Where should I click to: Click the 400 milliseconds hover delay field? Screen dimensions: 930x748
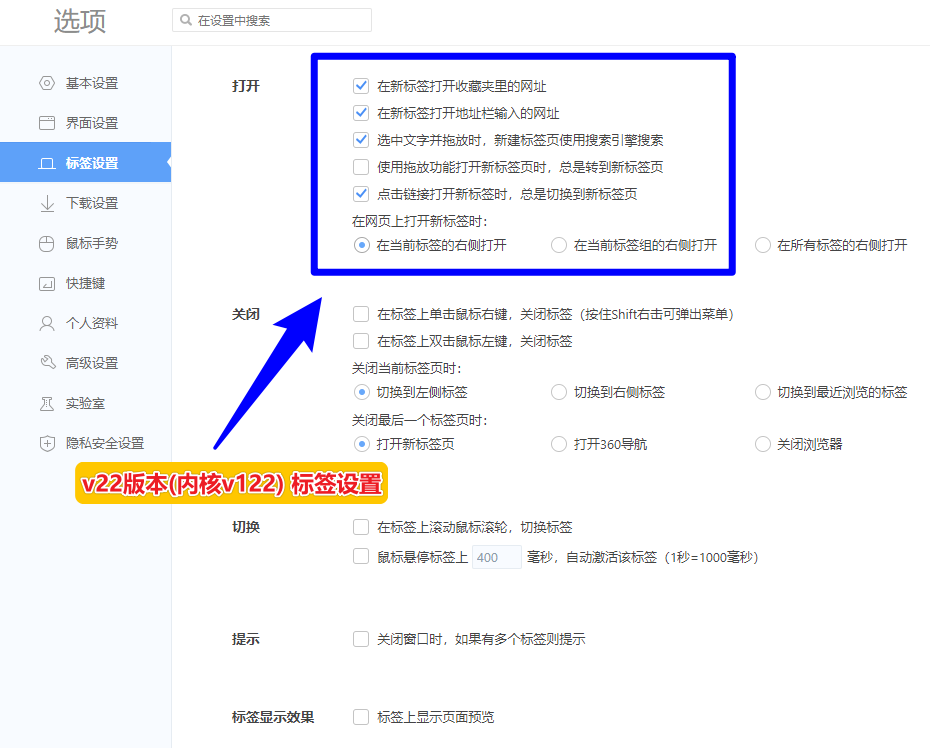496,557
